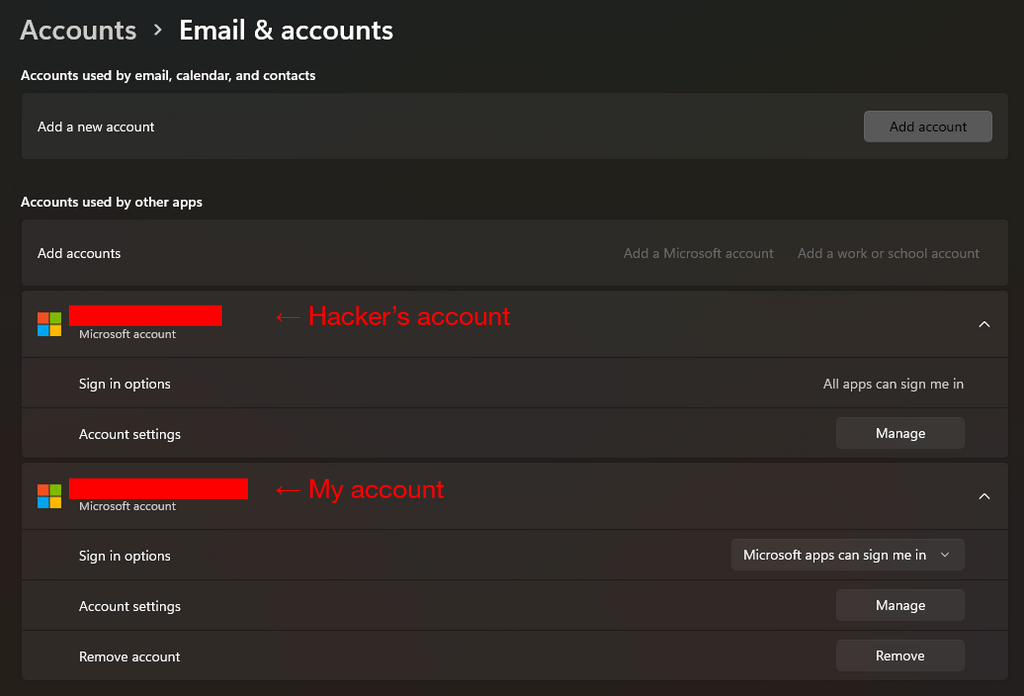Click Sign in options label under my account
Image resolution: width=1024 pixels, height=696 pixels.
[x=125, y=556]
